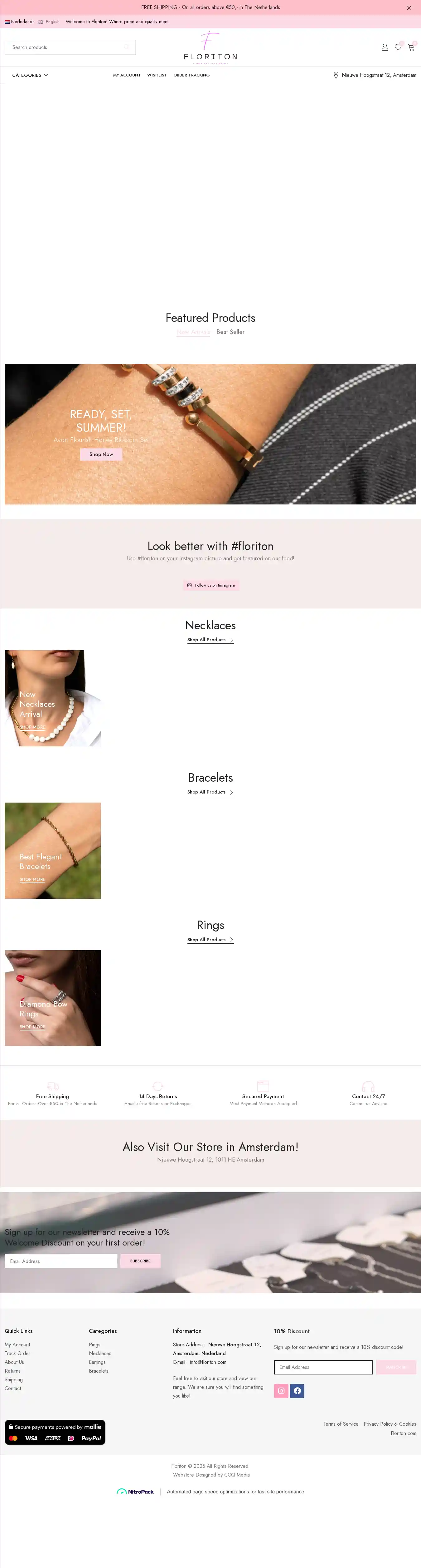Open the user account icon
Screen dimensions: 421x1568
click(x=385, y=47)
